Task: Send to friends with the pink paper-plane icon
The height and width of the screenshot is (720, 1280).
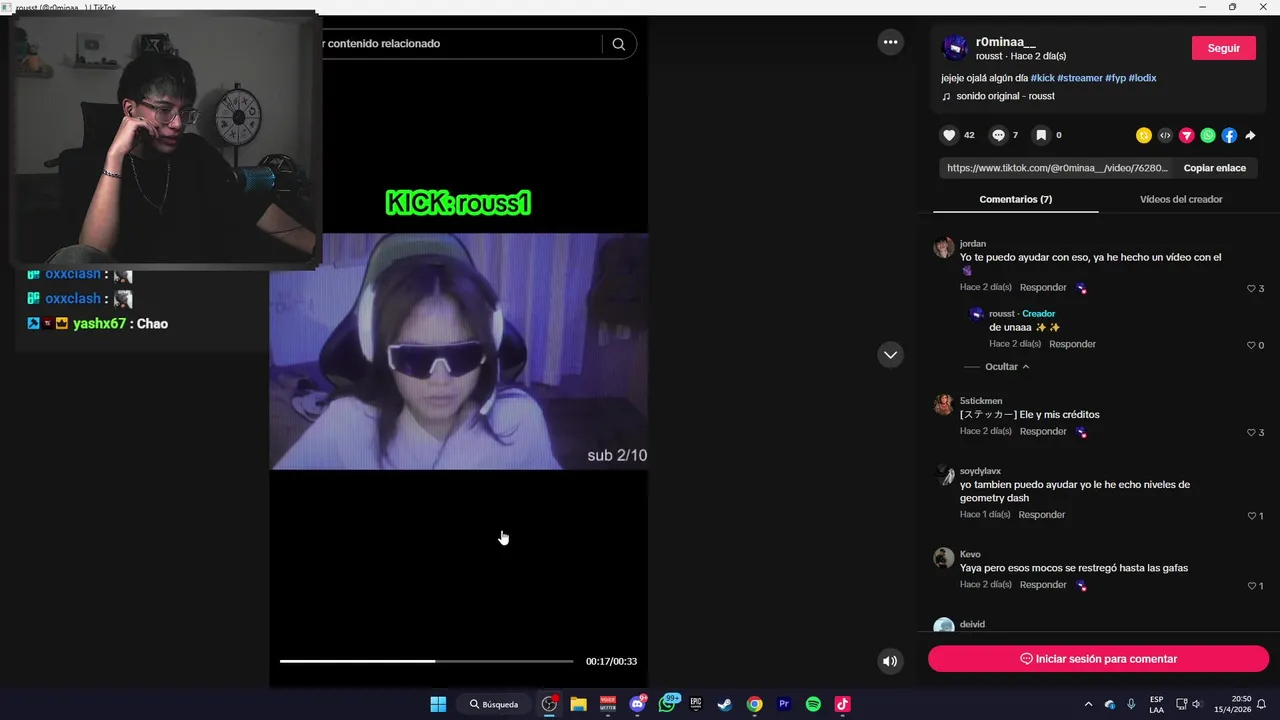Action: click(1187, 135)
